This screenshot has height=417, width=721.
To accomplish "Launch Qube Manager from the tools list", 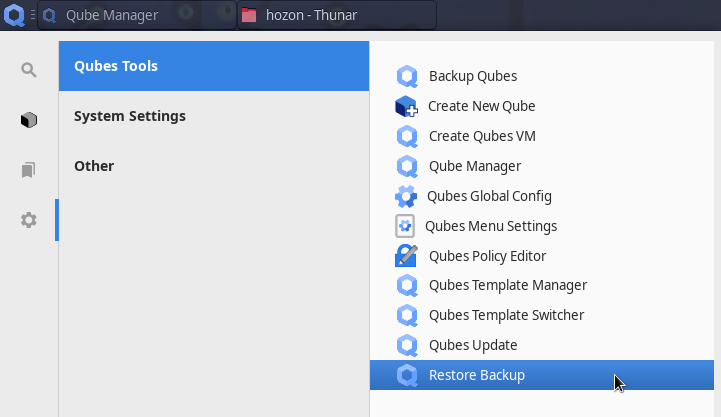I will click(x=542, y=166).
